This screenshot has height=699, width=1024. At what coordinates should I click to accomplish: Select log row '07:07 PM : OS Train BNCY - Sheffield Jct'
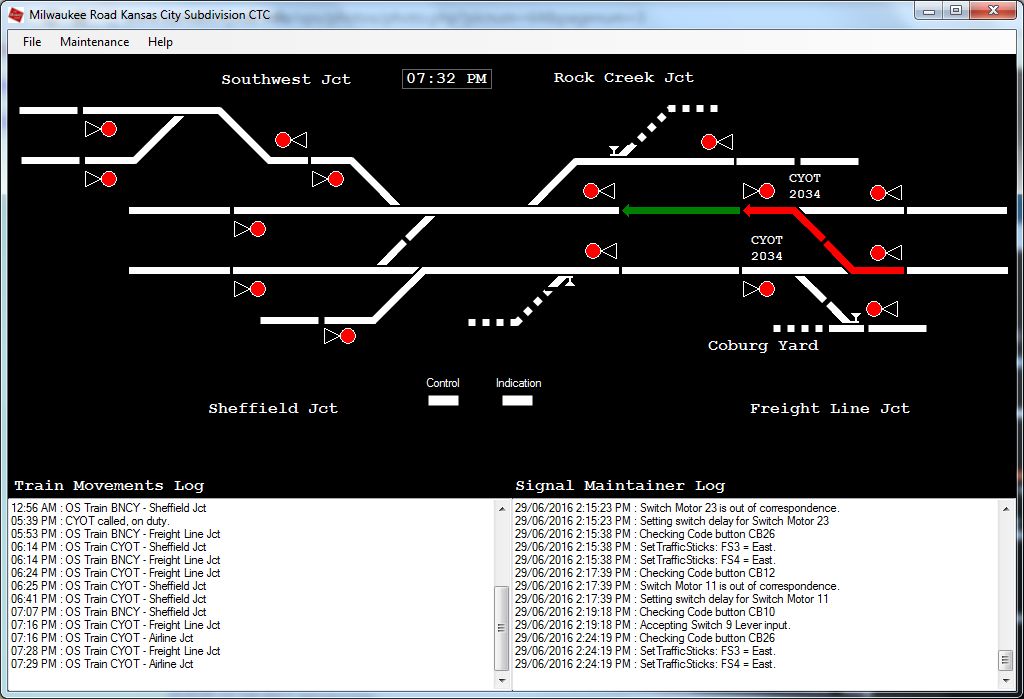tap(108, 612)
